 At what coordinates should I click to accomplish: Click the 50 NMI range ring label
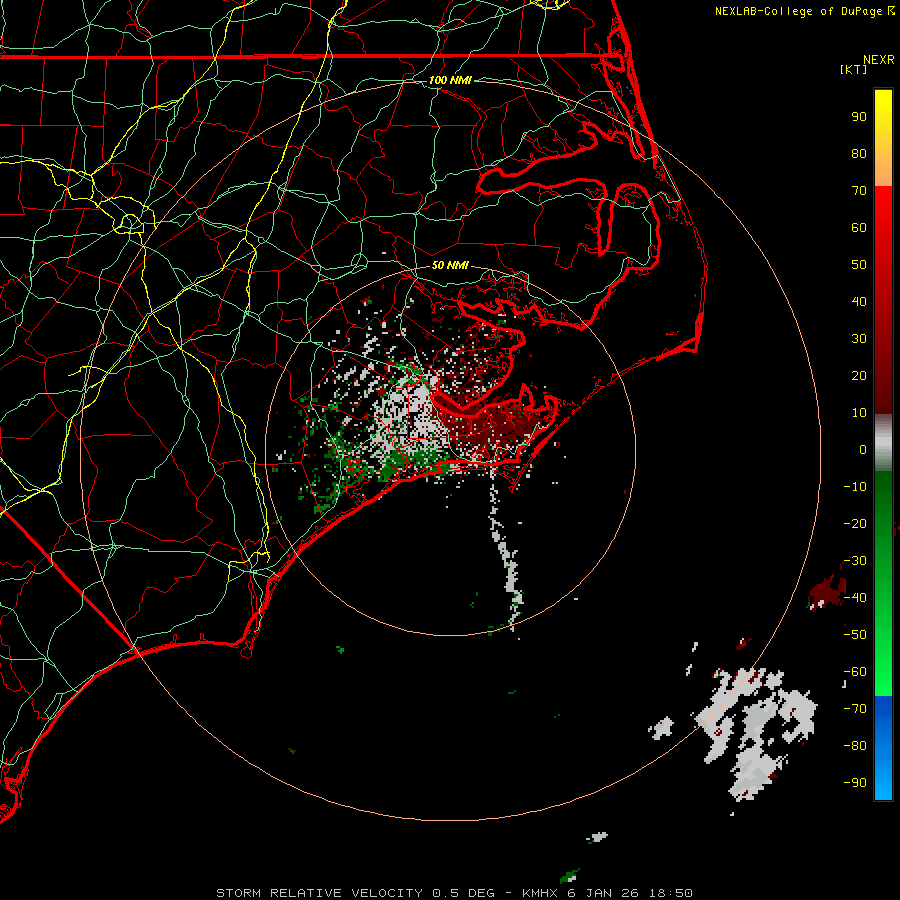450,265
